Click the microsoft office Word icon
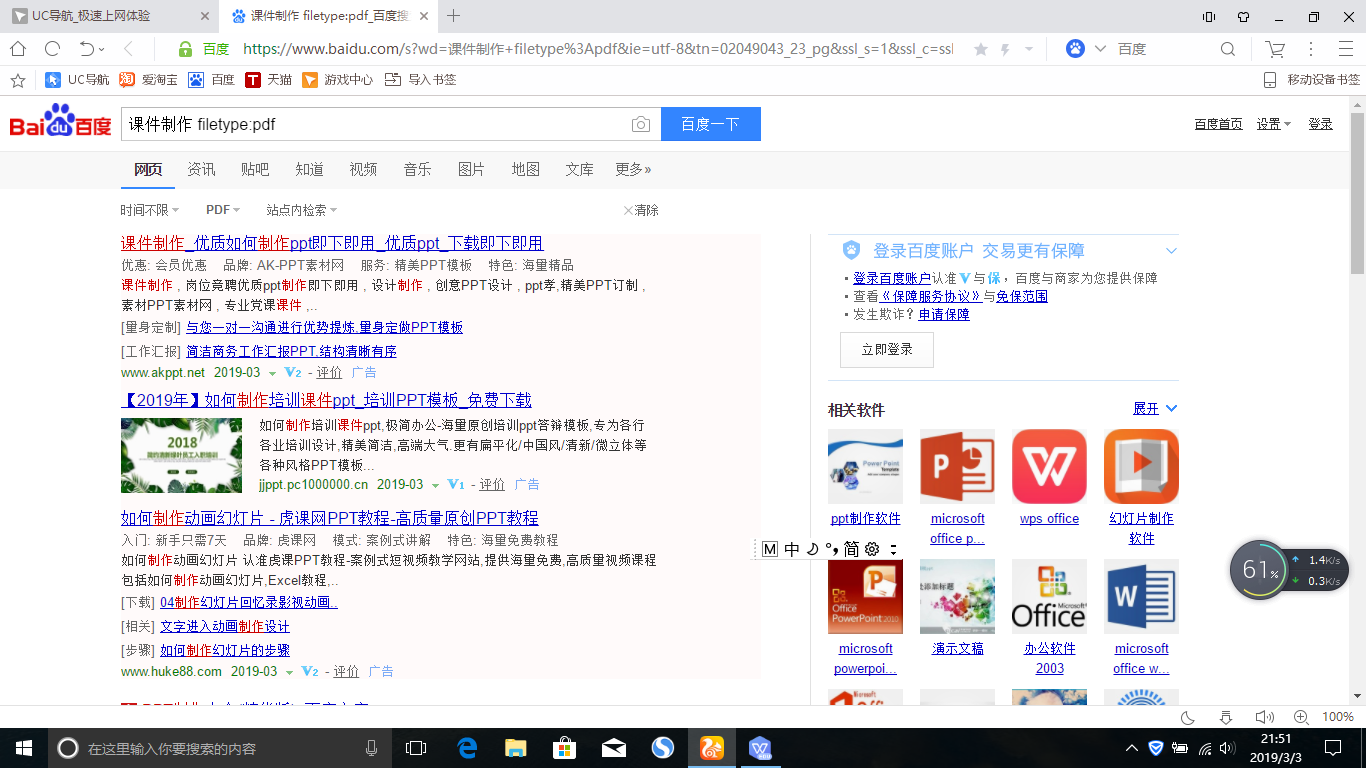The width and height of the screenshot is (1366, 768). click(x=1141, y=597)
